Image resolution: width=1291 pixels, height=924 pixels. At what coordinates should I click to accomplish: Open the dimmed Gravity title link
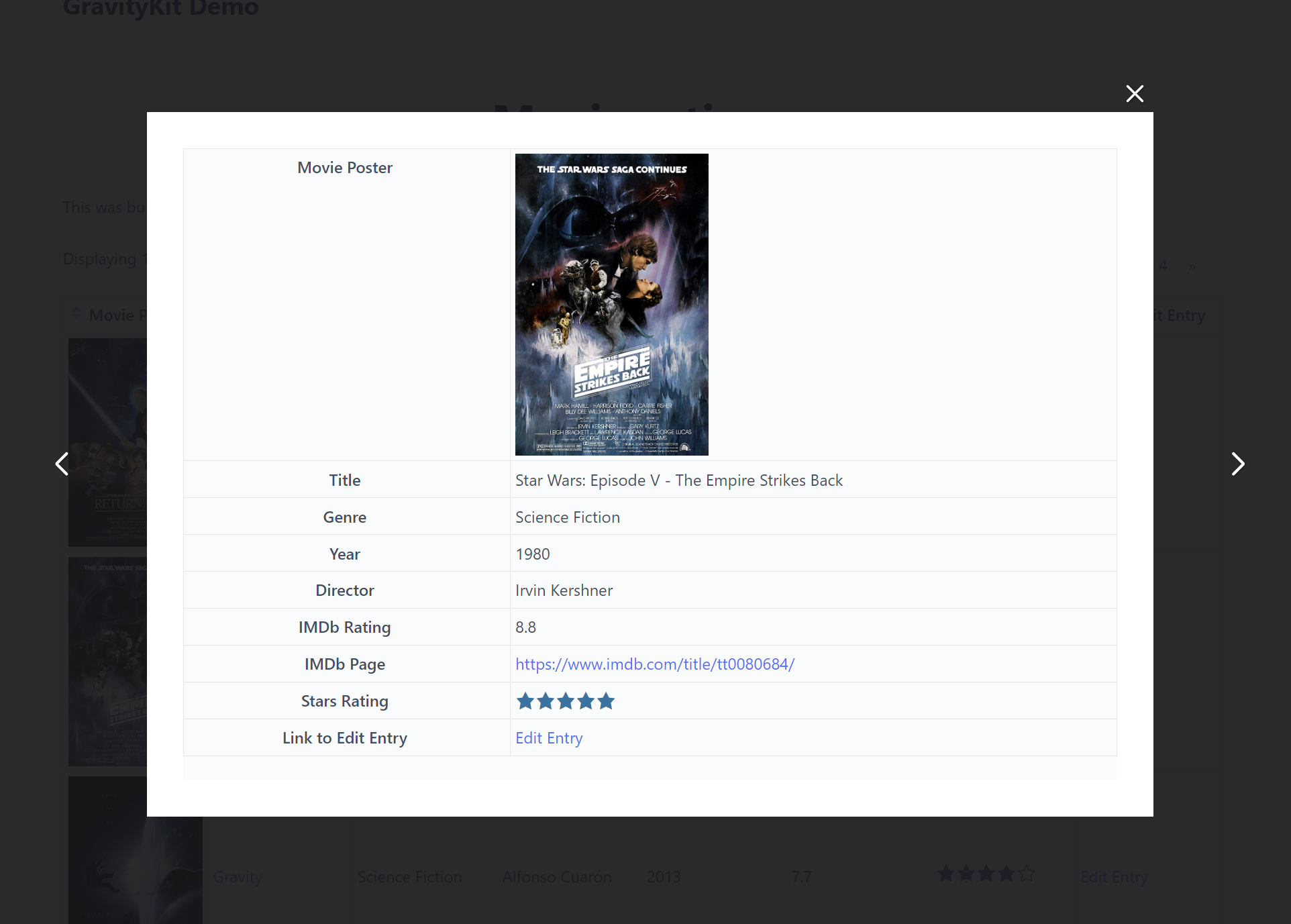[238, 877]
